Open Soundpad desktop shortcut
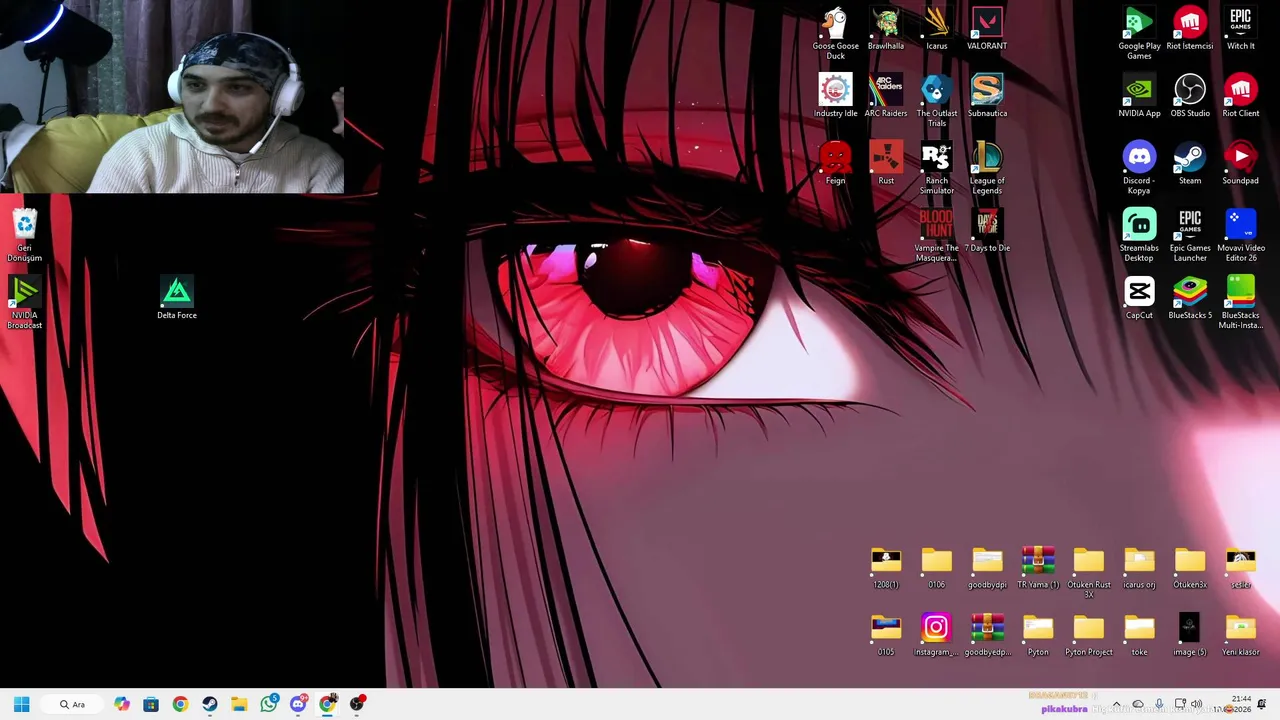 coord(1240,163)
